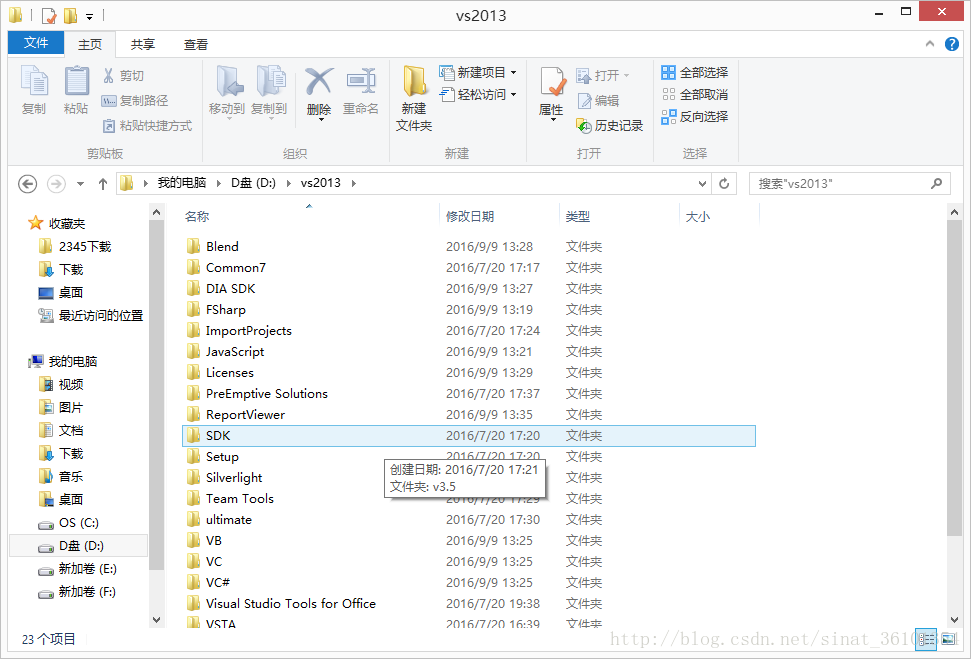Select the Blend folder

pyautogui.click(x=469, y=247)
